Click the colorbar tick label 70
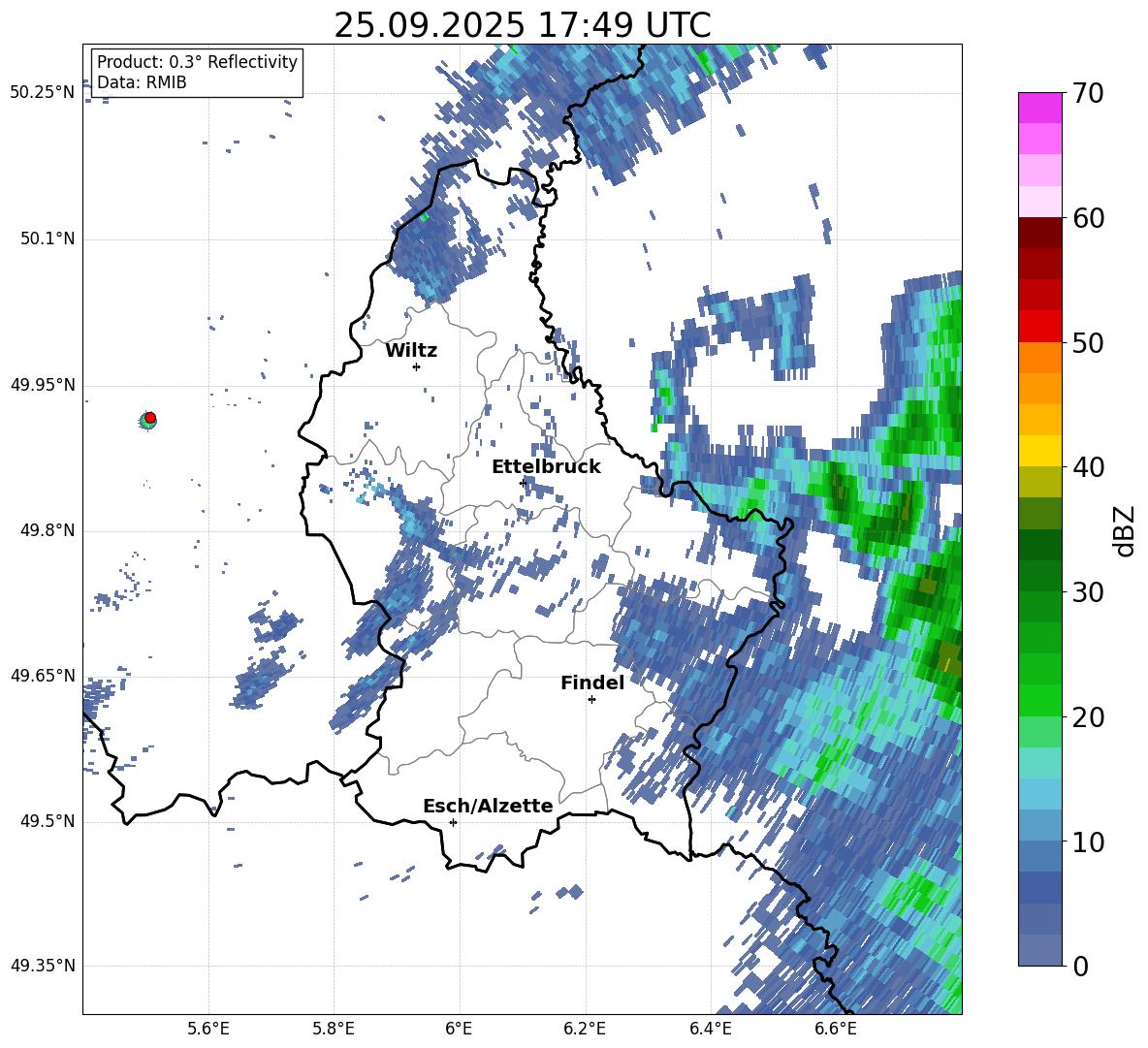Image resolution: width=1148 pixels, height=1048 pixels. coord(1088,93)
